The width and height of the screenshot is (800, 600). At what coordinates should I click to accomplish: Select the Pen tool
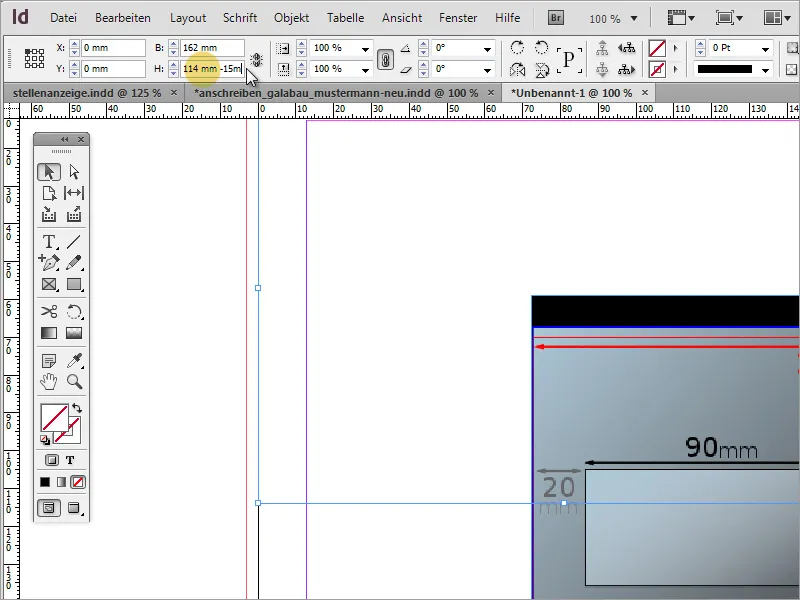click(49, 262)
